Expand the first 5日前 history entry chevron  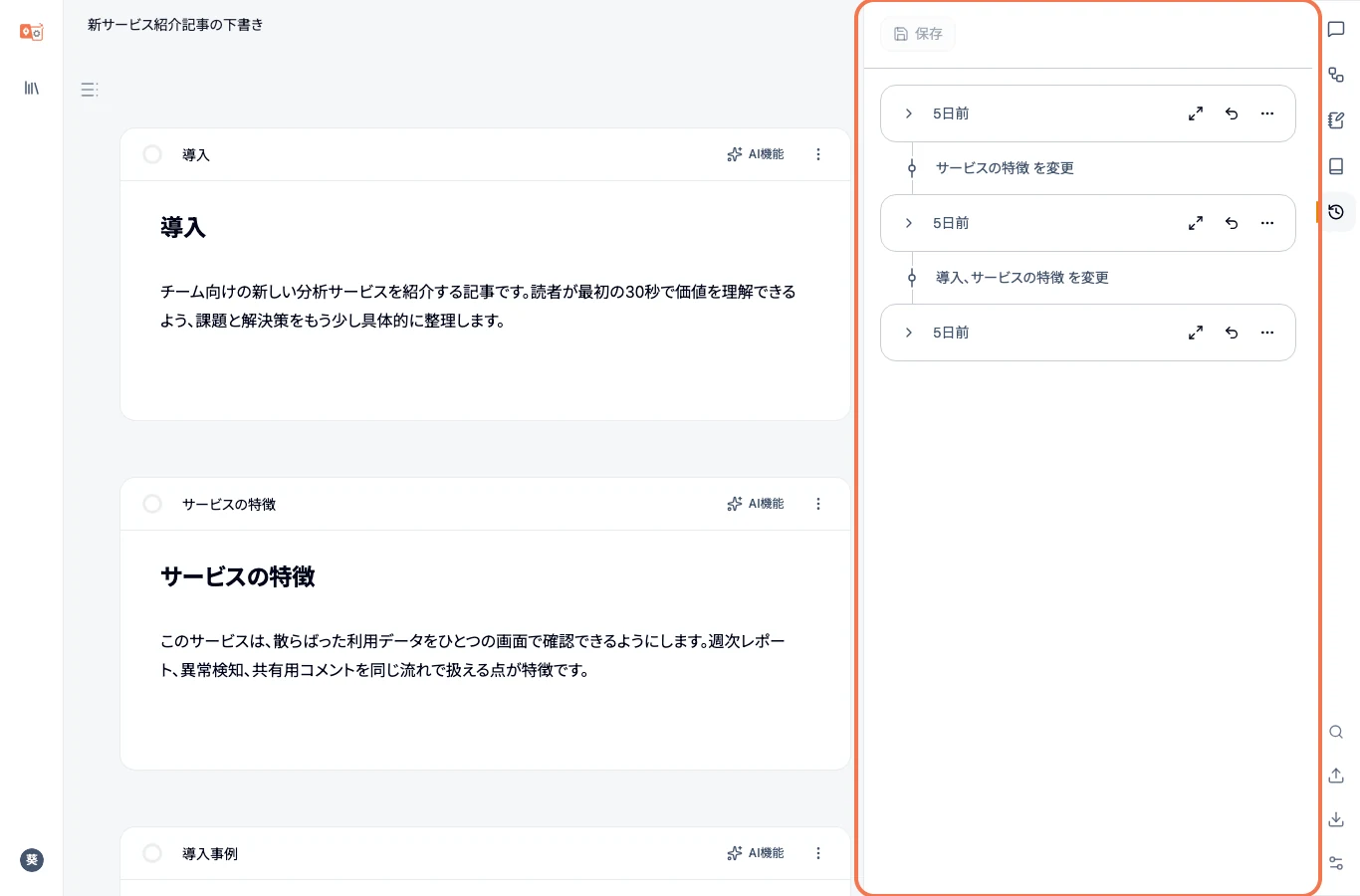[x=909, y=113]
